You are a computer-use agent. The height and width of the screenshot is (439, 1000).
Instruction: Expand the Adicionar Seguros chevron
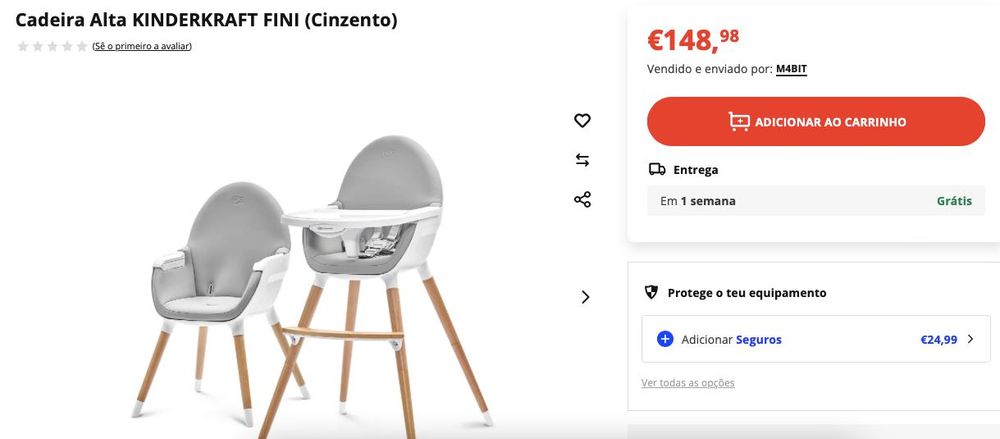pos(971,339)
